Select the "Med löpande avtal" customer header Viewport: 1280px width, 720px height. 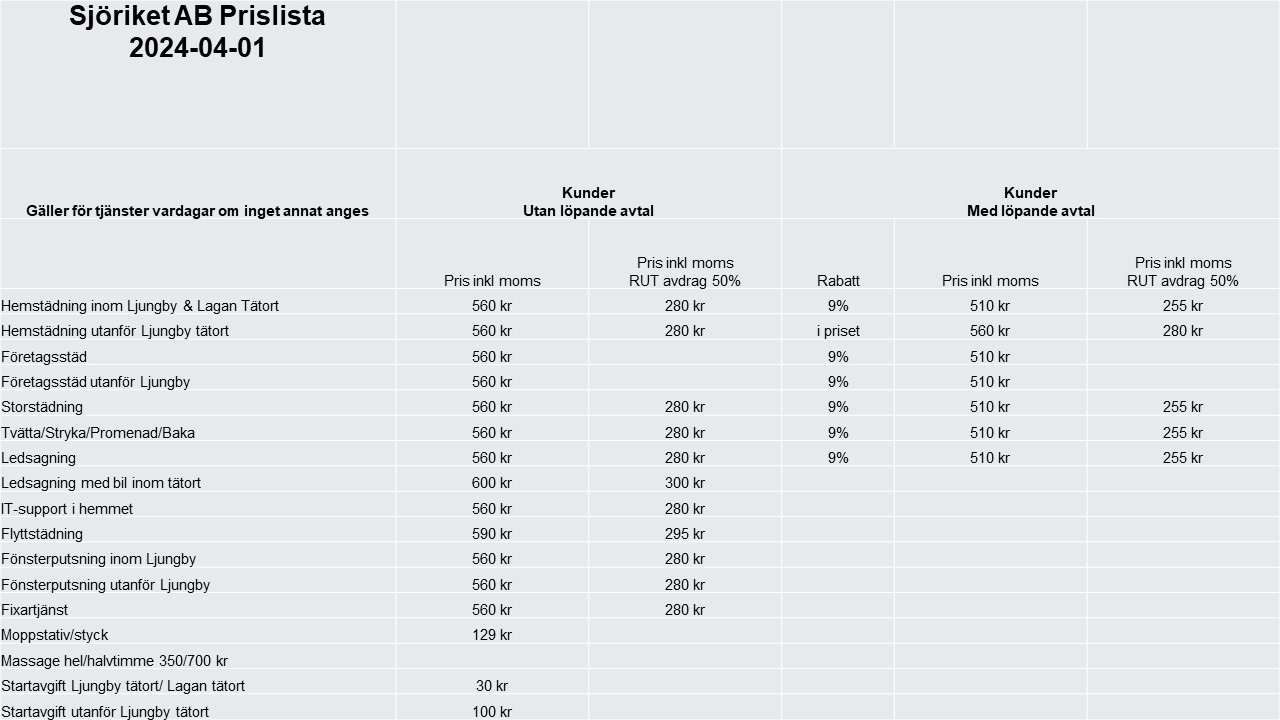click(x=1030, y=211)
